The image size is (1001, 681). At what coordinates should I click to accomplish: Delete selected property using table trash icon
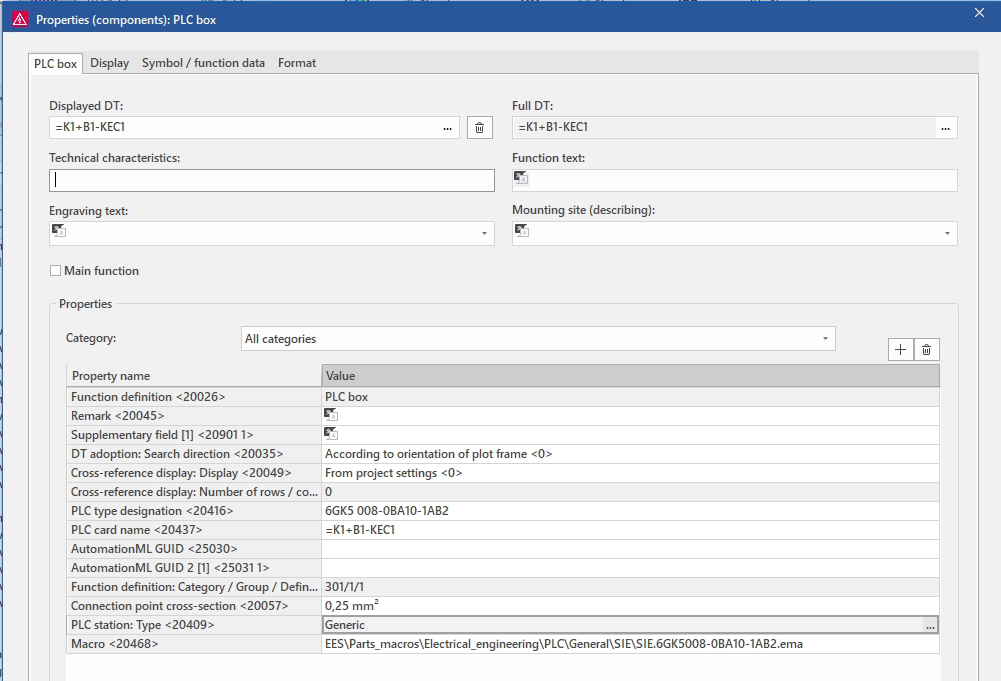click(927, 349)
